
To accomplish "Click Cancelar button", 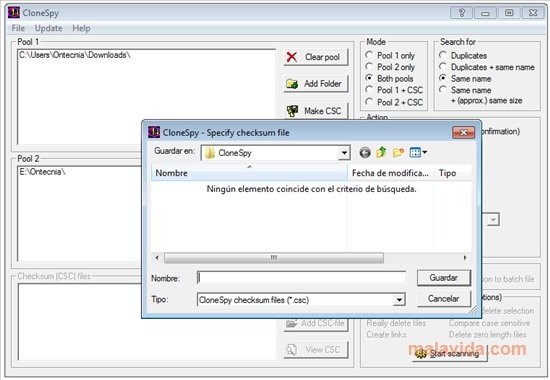I will coord(443,299).
